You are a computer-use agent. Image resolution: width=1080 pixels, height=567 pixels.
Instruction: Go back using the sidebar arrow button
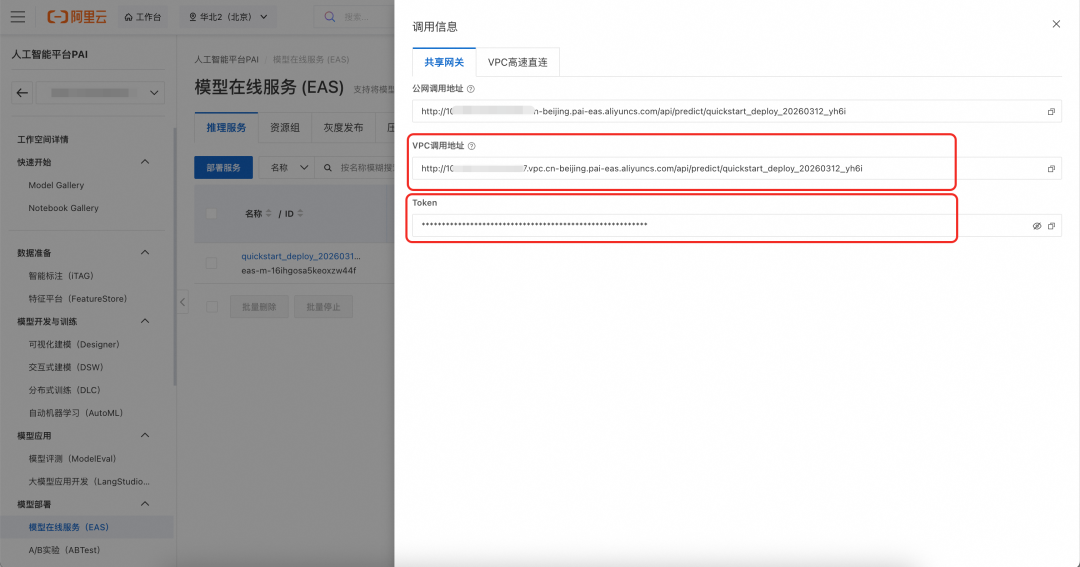[x=22, y=93]
